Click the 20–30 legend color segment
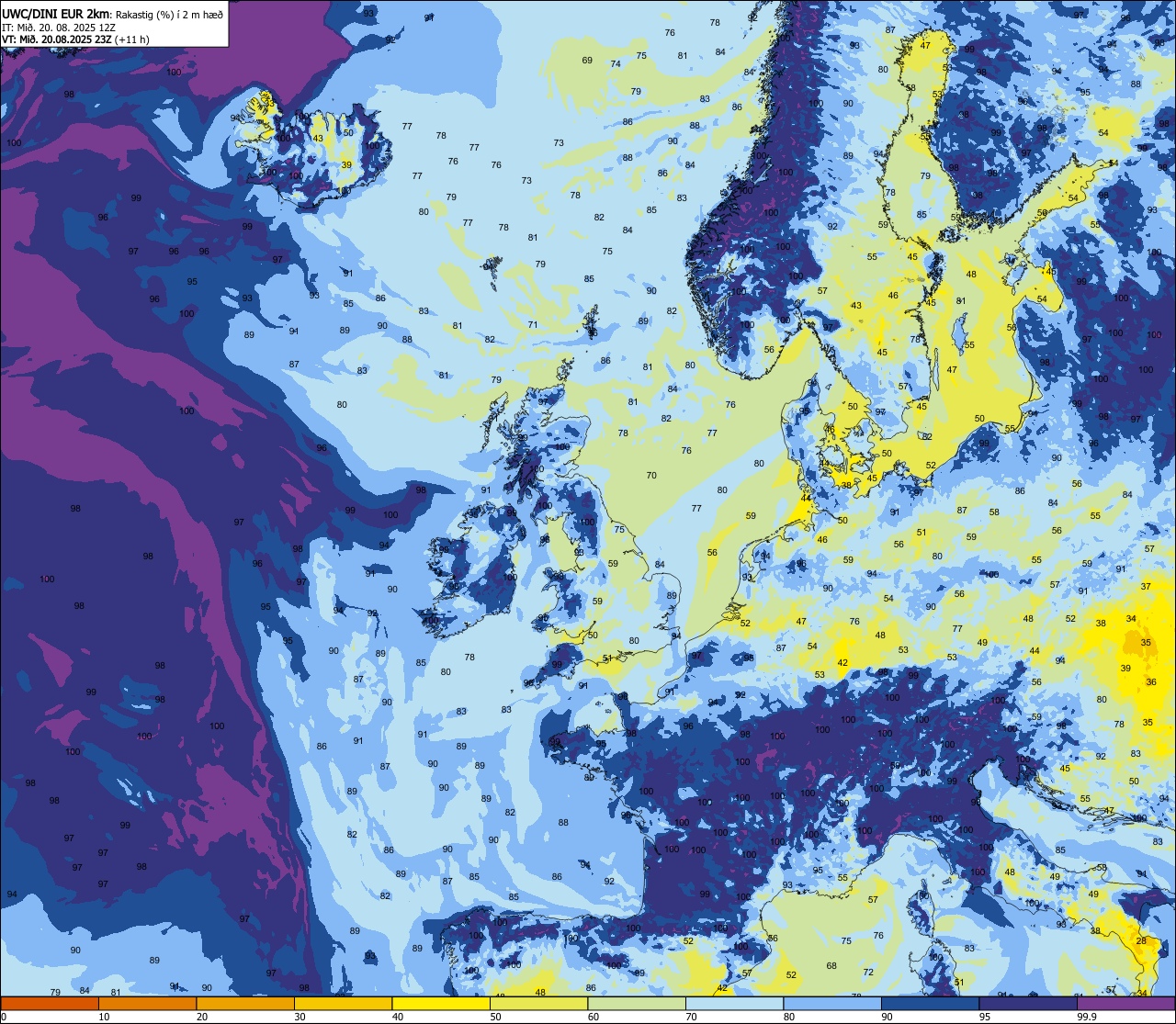The height and width of the screenshot is (1024, 1176). (245, 1003)
